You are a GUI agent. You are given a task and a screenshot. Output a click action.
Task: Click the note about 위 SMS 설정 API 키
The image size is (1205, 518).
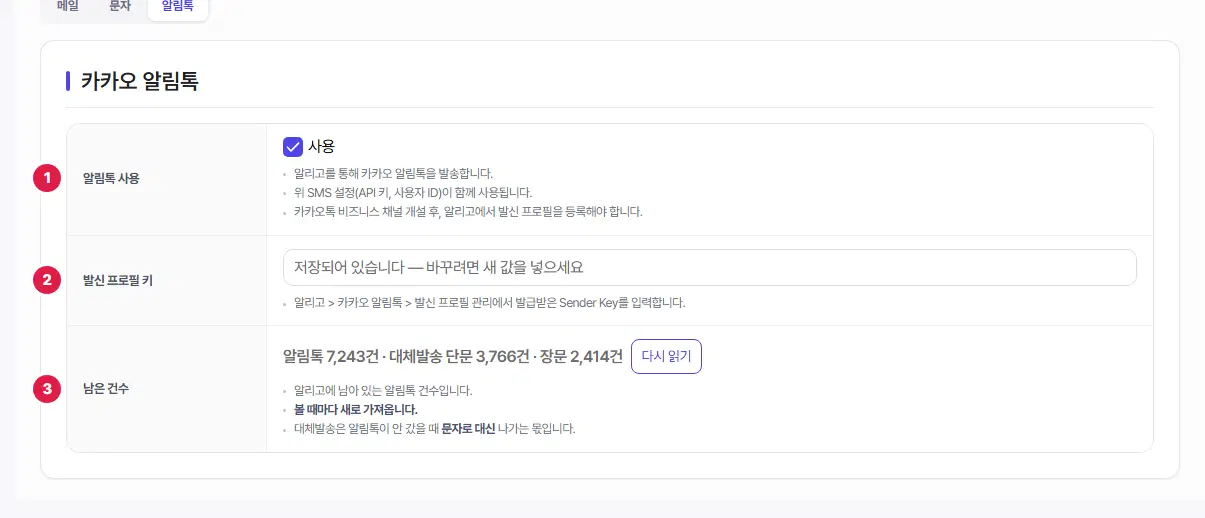[413, 192]
